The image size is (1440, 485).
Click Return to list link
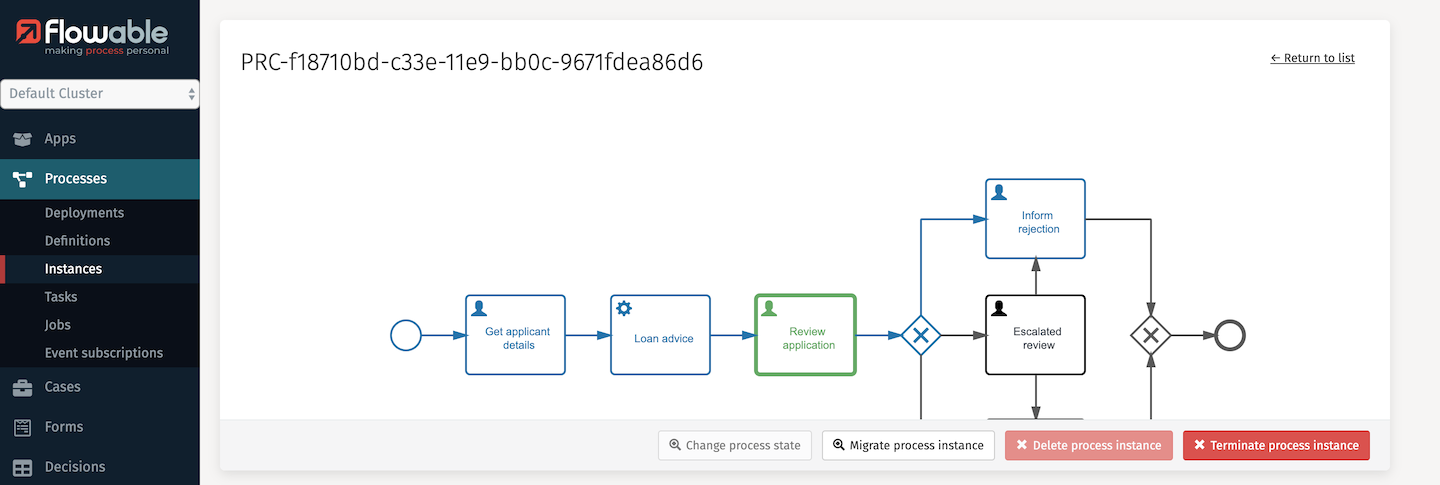[1312, 58]
